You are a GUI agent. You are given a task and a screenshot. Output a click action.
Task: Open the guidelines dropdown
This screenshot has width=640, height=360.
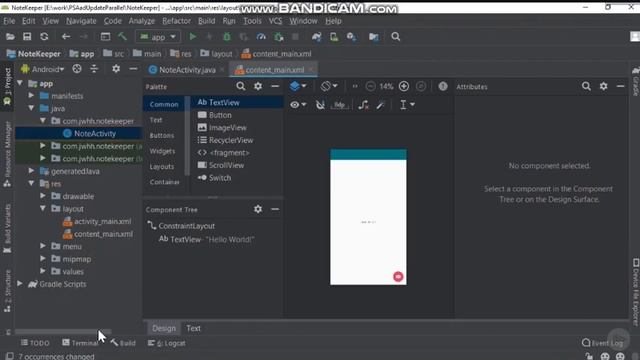click(x=407, y=105)
